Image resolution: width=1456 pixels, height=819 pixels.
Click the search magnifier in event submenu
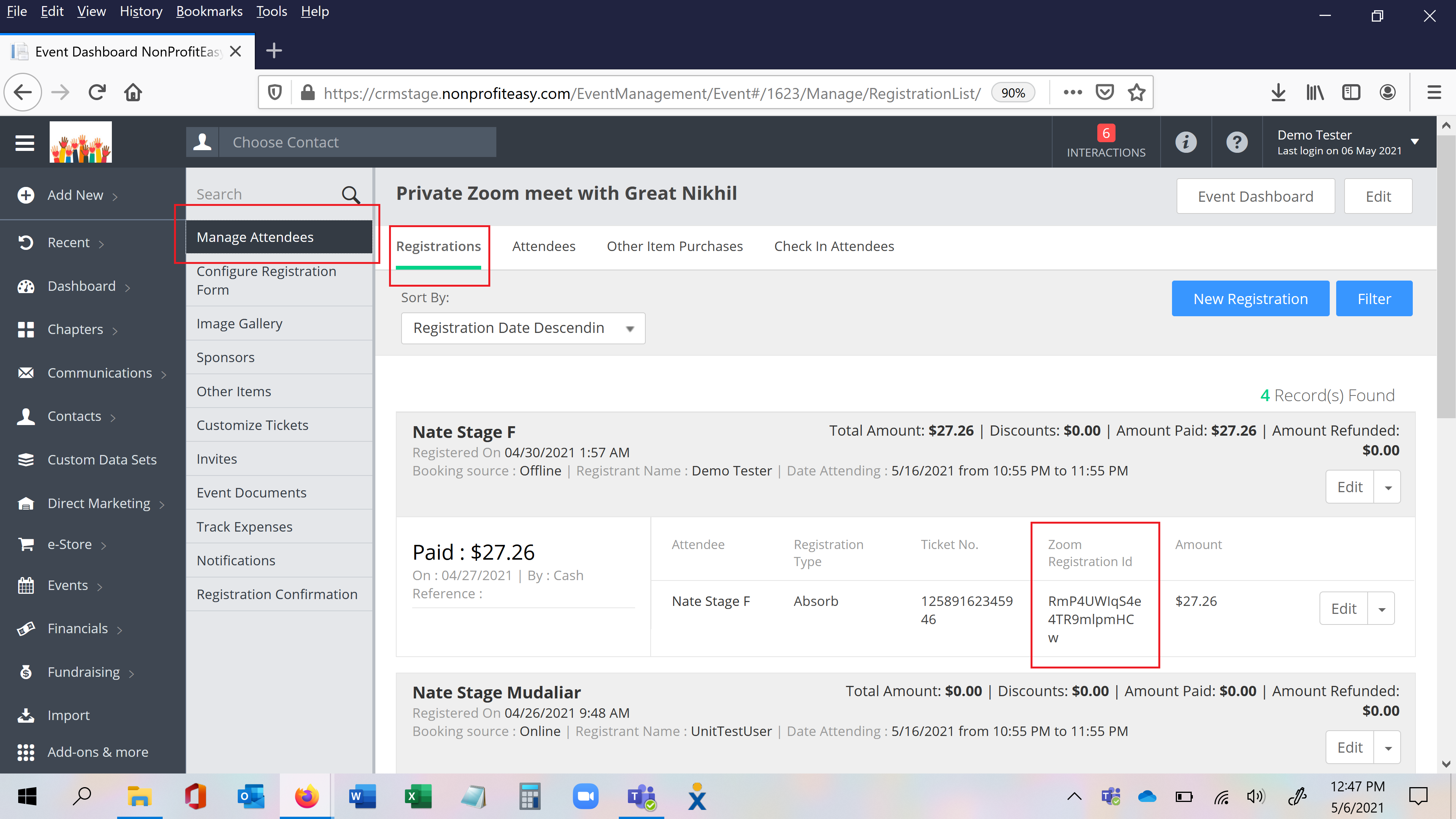[x=351, y=195]
